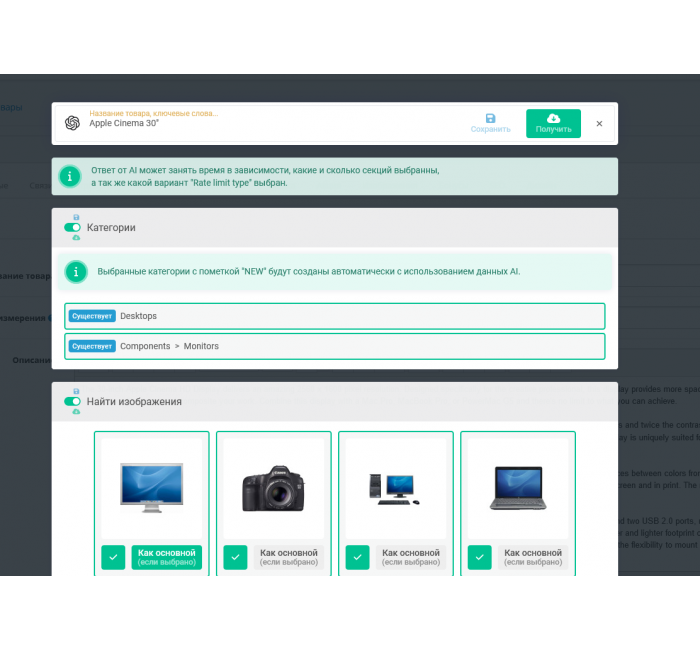Click Как основной under the camera image
The image size is (700, 650).
click(x=289, y=557)
